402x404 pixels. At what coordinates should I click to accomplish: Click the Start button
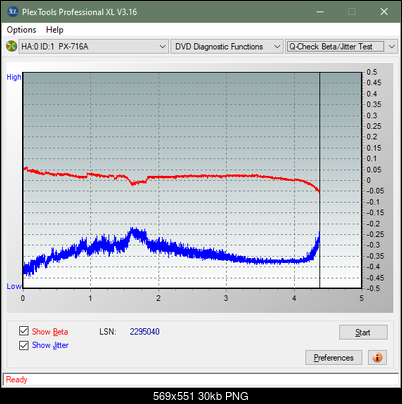click(x=363, y=332)
